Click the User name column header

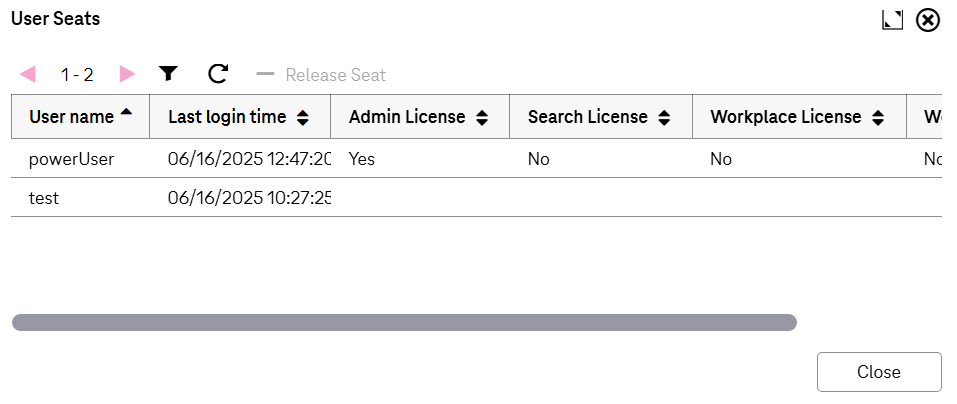[x=71, y=117]
